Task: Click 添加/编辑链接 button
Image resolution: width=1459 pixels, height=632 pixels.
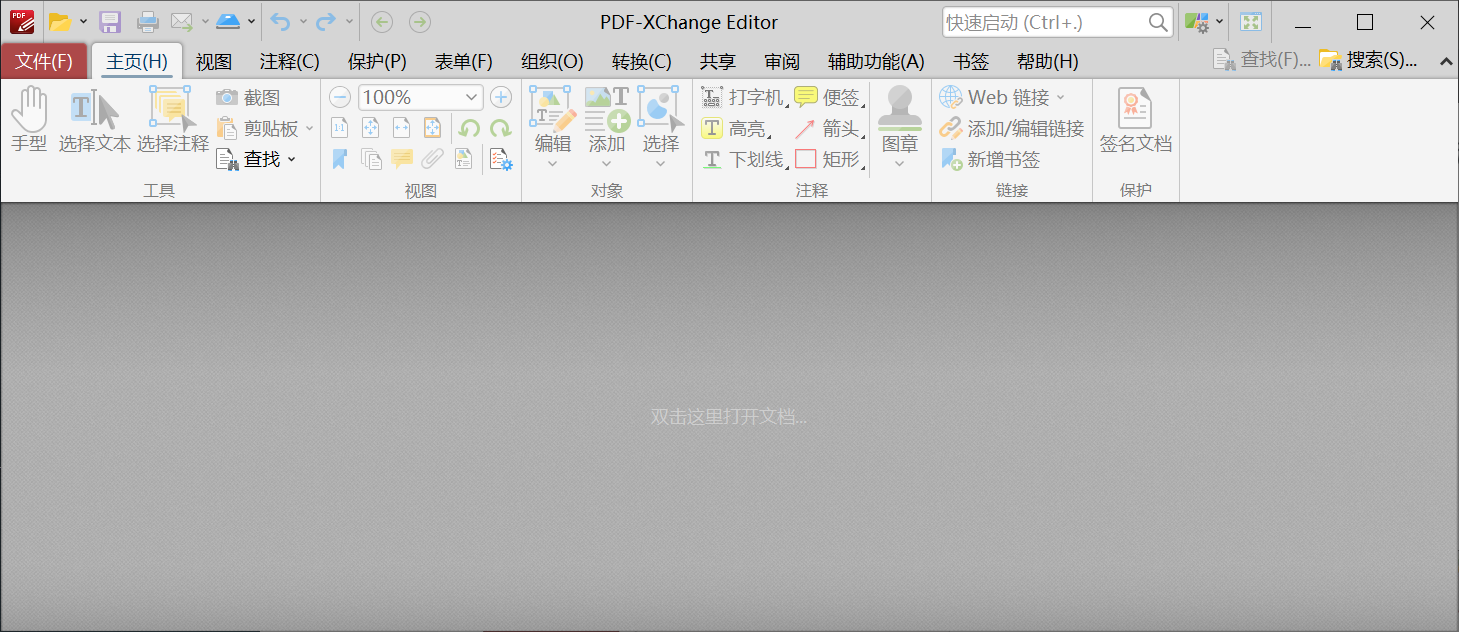Action: [1012, 128]
